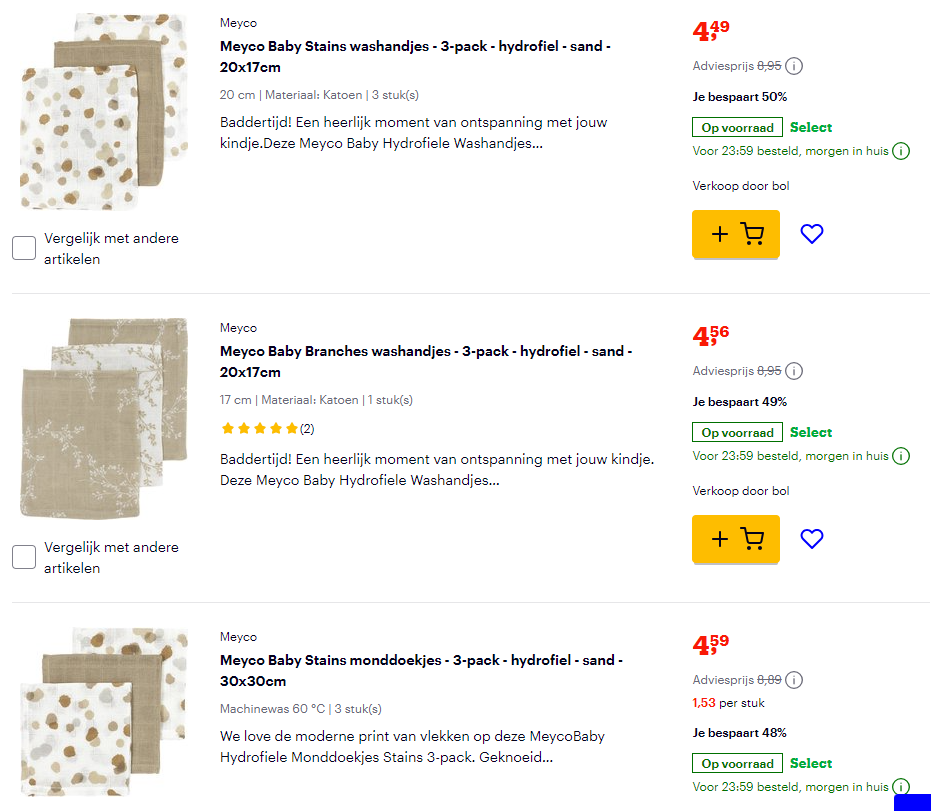
Task: Click the heart icon for the Stains washandjes
Action: click(x=811, y=233)
